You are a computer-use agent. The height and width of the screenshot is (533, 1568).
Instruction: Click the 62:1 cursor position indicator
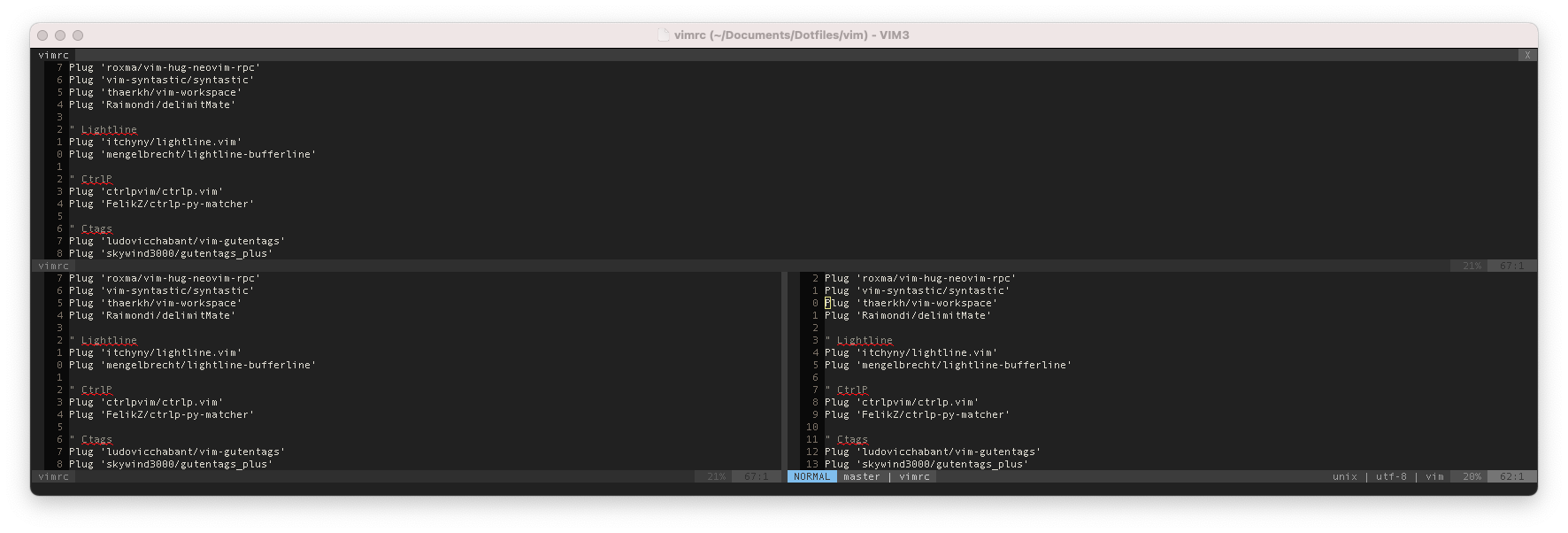(x=1511, y=476)
